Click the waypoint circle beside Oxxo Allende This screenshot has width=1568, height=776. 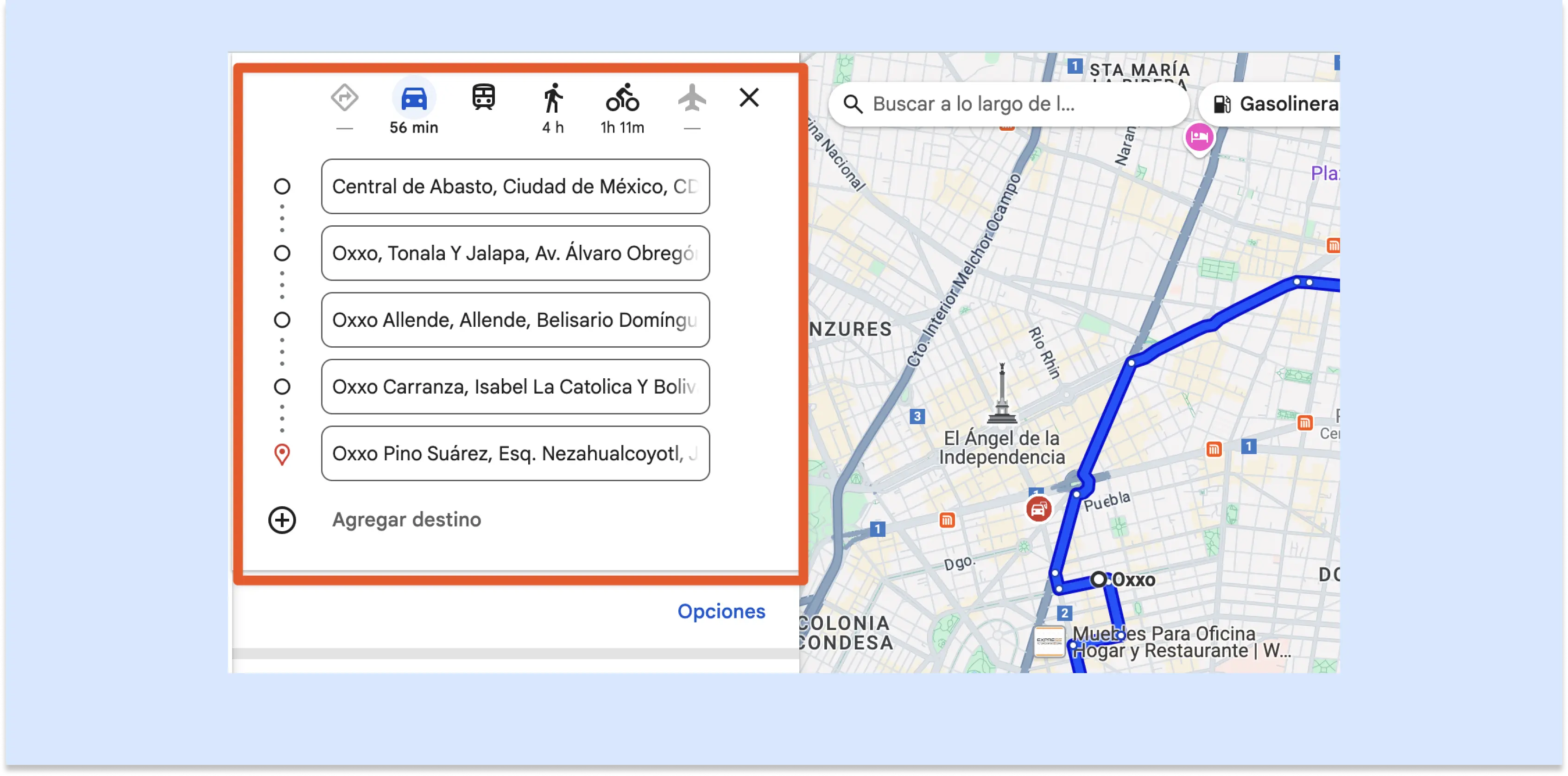pos(282,320)
